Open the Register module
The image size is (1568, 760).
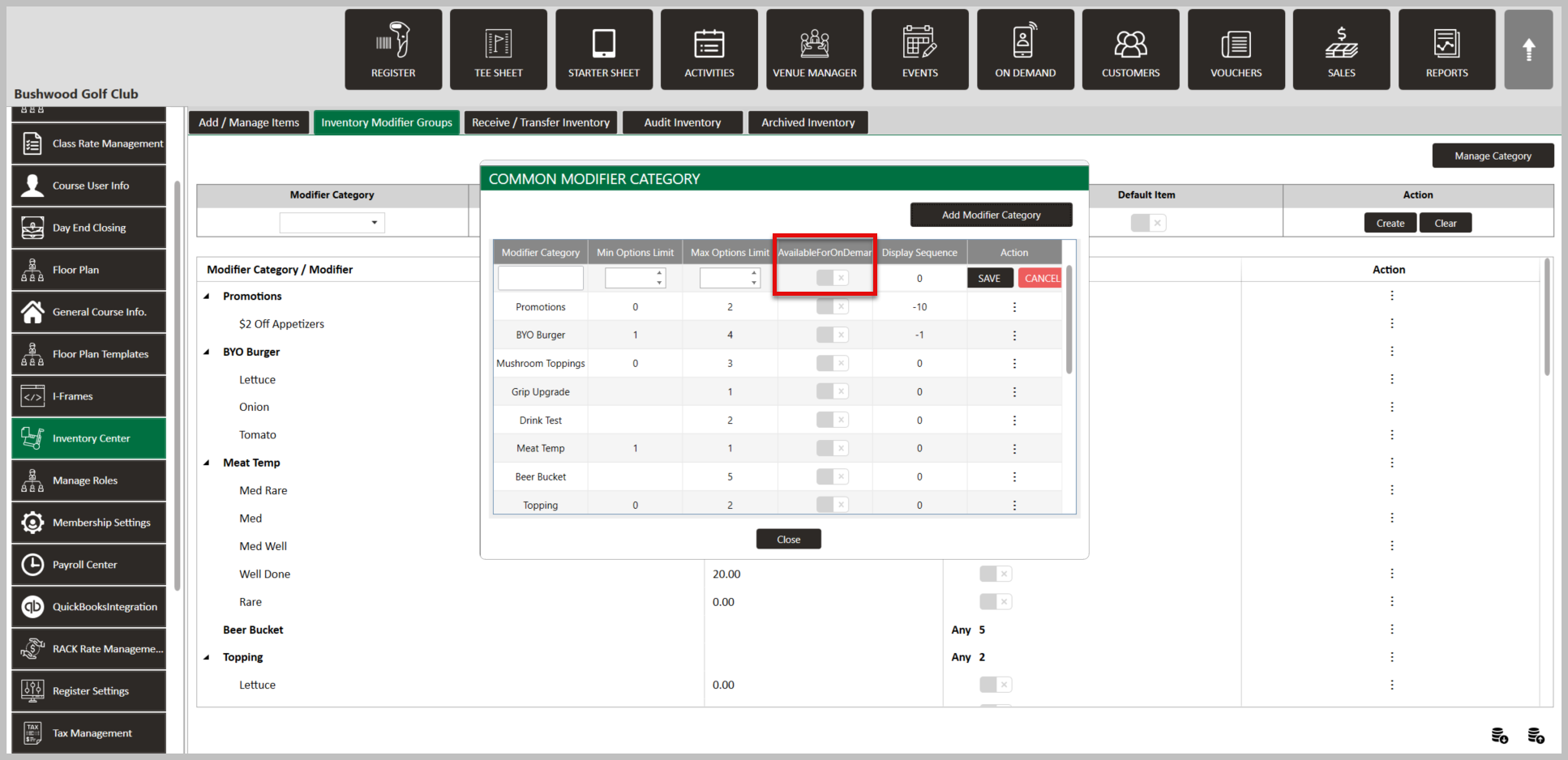tap(393, 49)
